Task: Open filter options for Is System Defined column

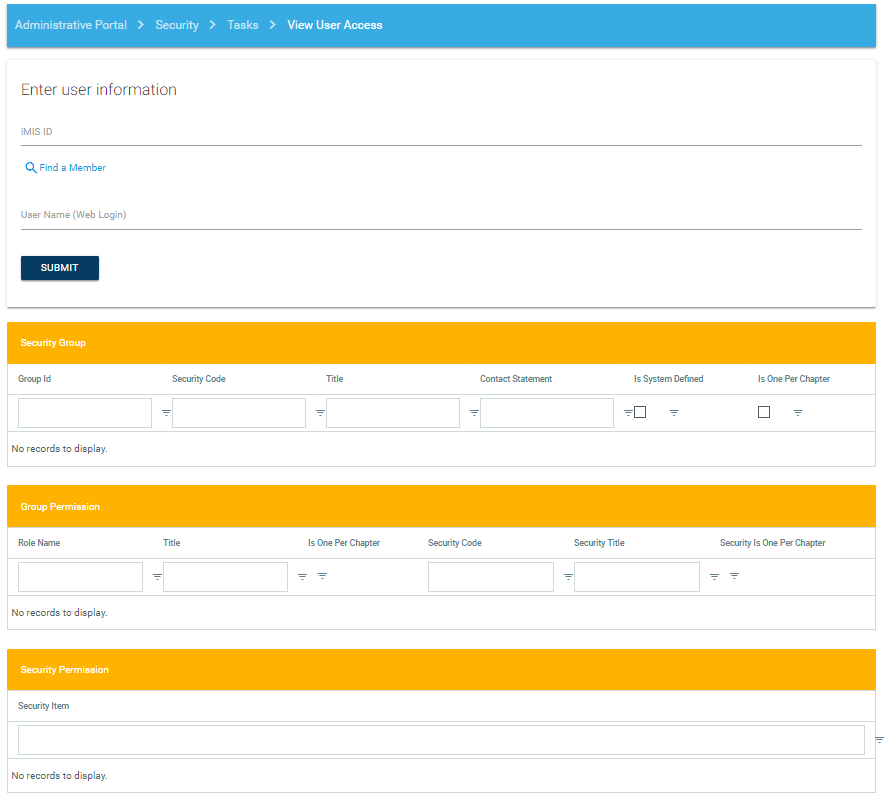Action: coord(674,413)
